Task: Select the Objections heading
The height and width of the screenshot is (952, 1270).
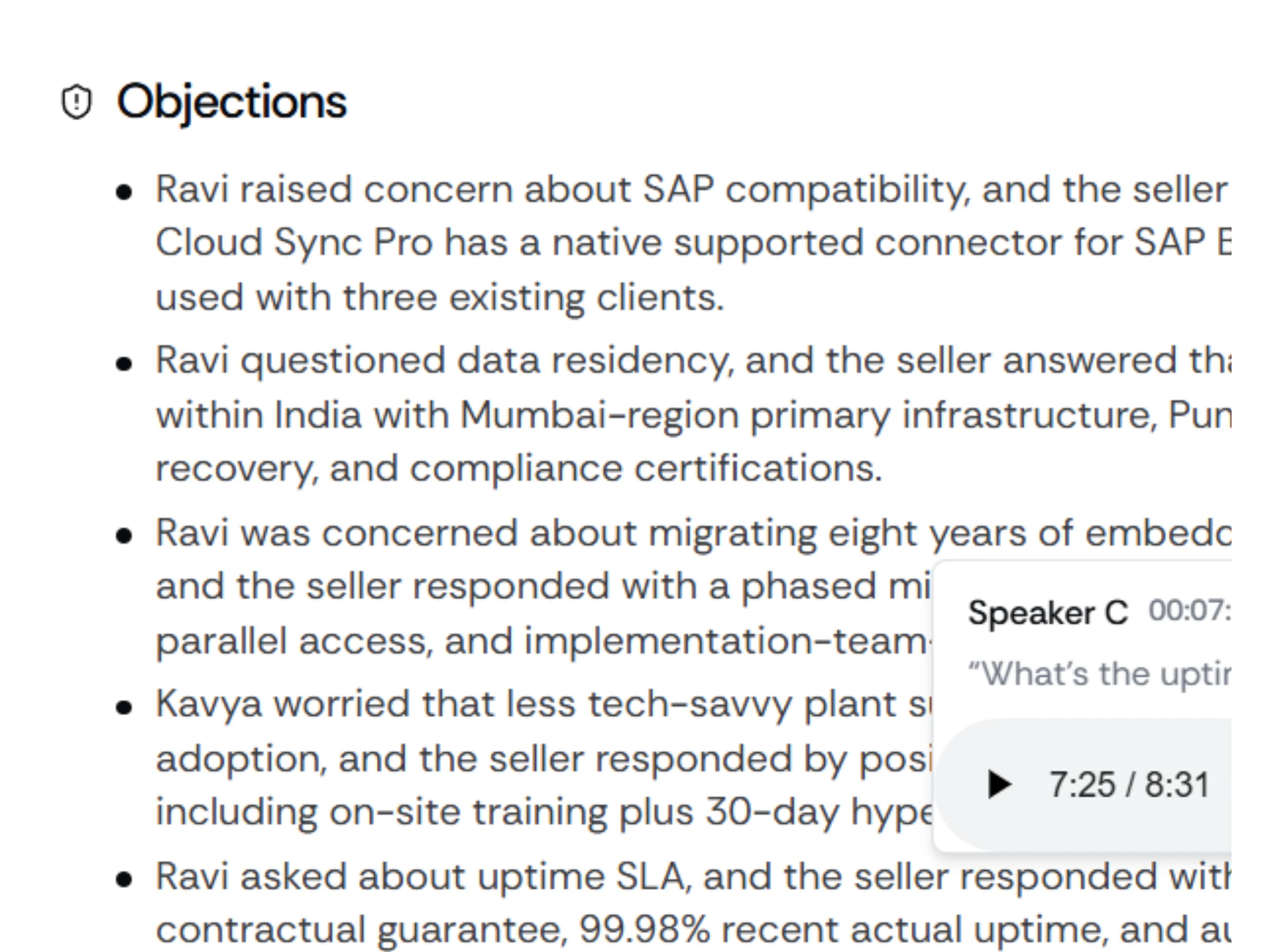Action: [231, 102]
